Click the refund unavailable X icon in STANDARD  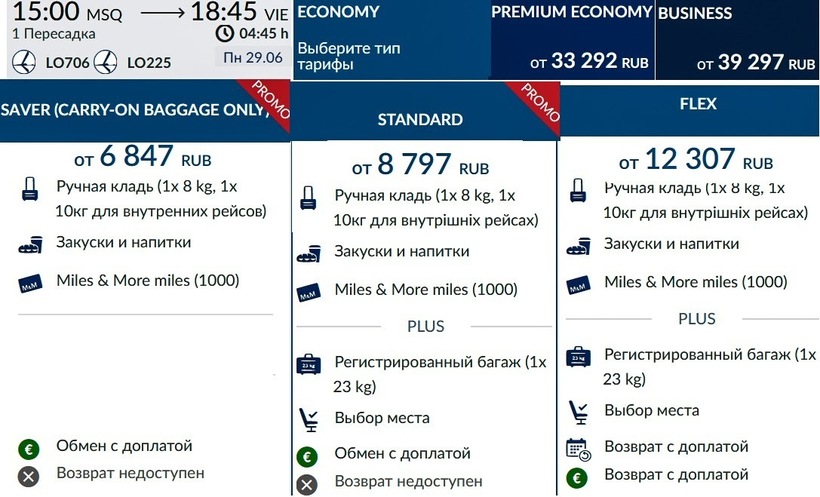(x=308, y=484)
